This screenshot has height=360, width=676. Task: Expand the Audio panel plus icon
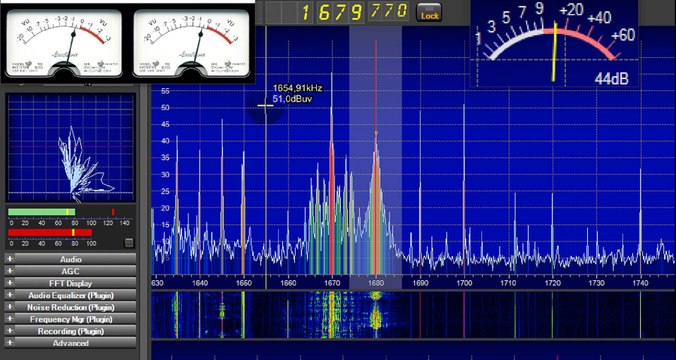click(x=9, y=259)
